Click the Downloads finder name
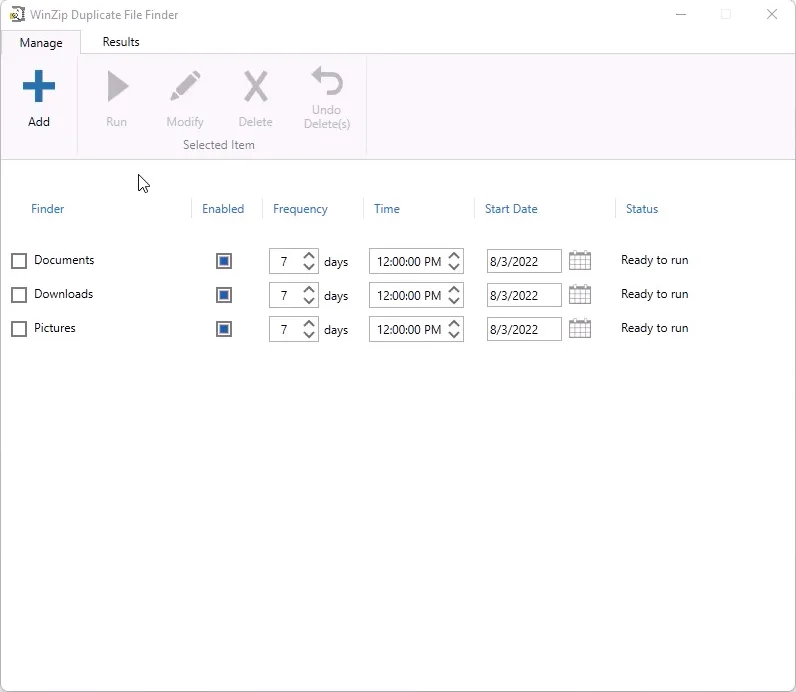Image resolution: width=796 pixels, height=692 pixels. click(x=63, y=294)
